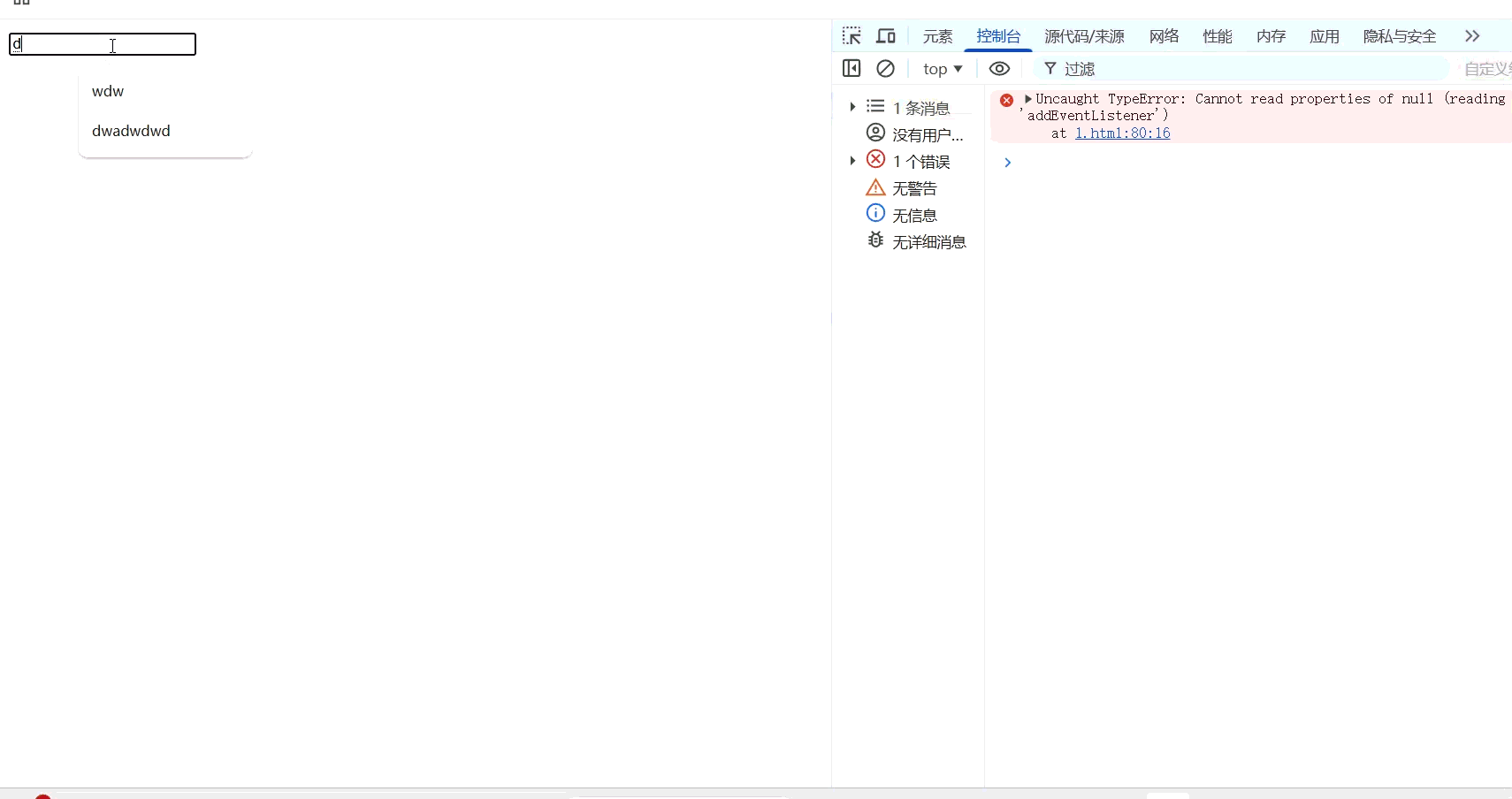The height and width of the screenshot is (799, 1512).
Task: Click the warning triangle icon beside 无警告
Action: pos(875,187)
